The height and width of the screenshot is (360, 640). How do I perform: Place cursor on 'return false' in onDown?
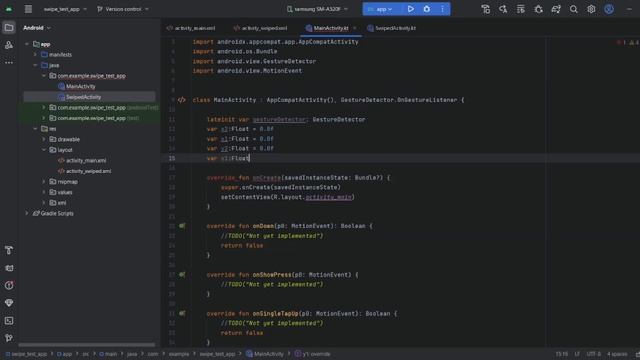point(242,246)
